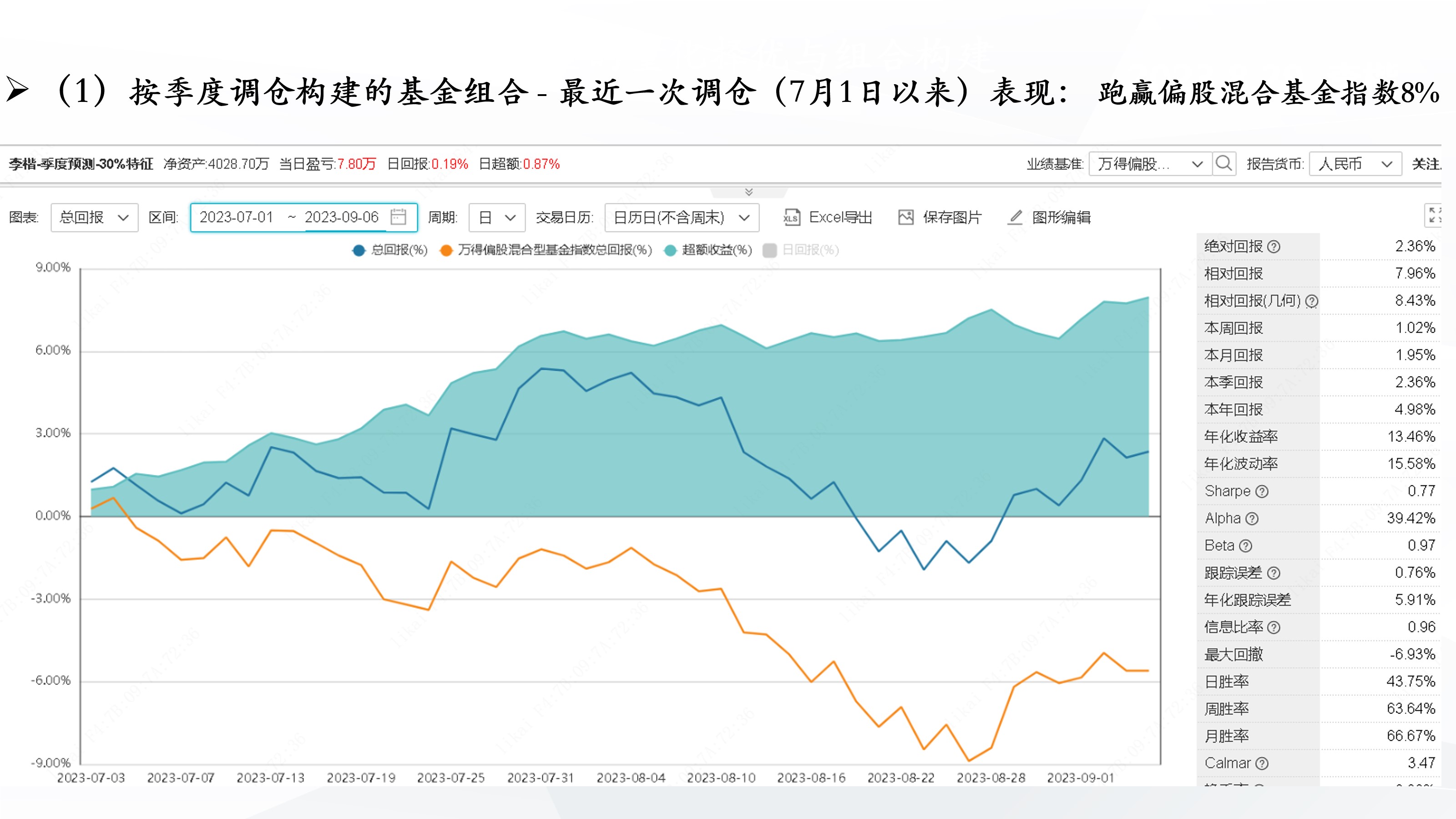
Task: Click the save image picture icon
Action: point(906,217)
